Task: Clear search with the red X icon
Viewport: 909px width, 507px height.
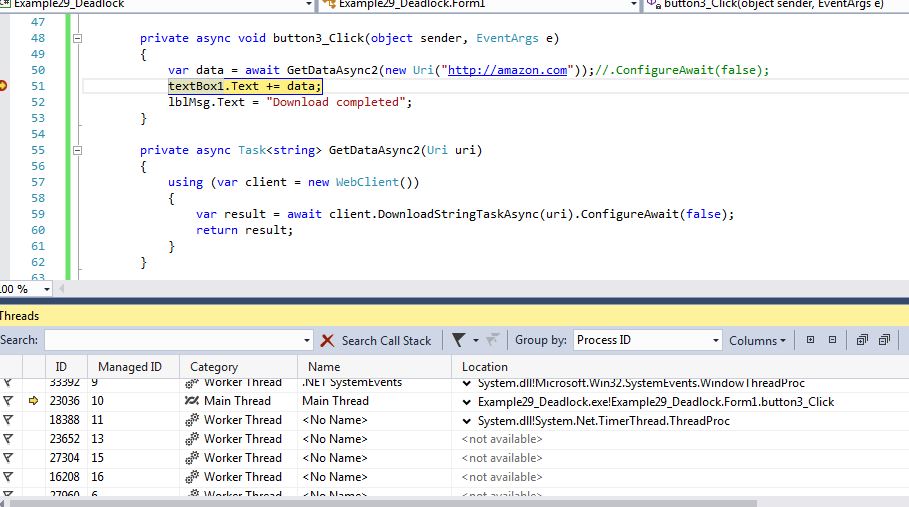Action: pyautogui.click(x=327, y=341)
